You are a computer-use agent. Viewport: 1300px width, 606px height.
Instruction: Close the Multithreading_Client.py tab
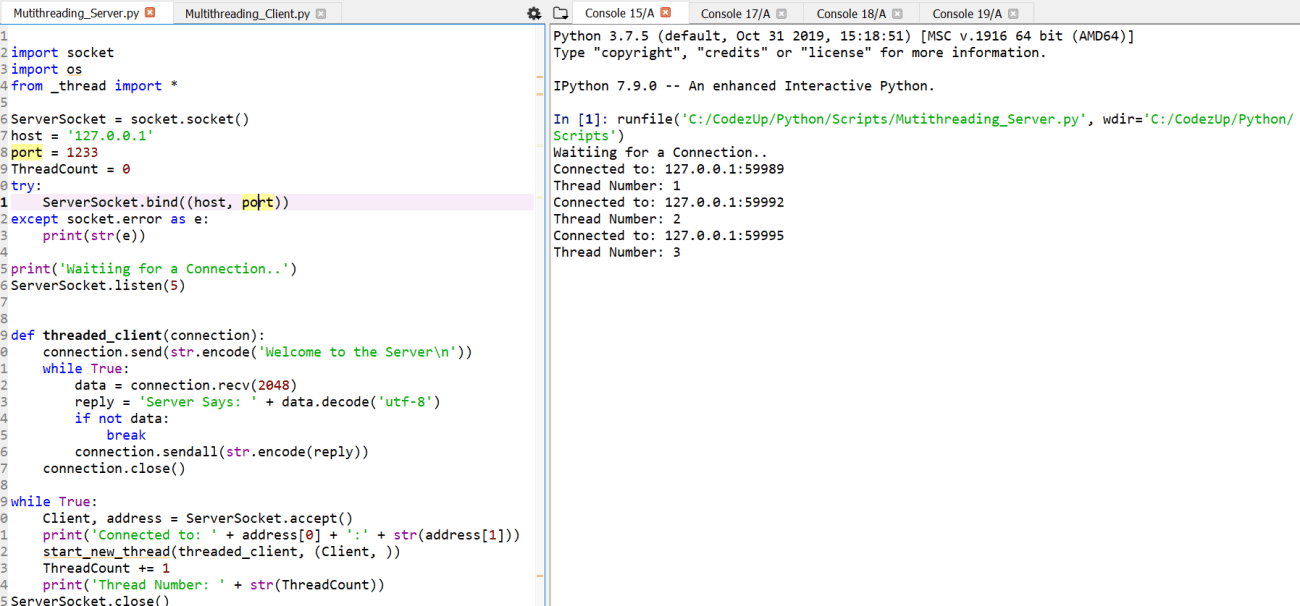coord(320,14)
